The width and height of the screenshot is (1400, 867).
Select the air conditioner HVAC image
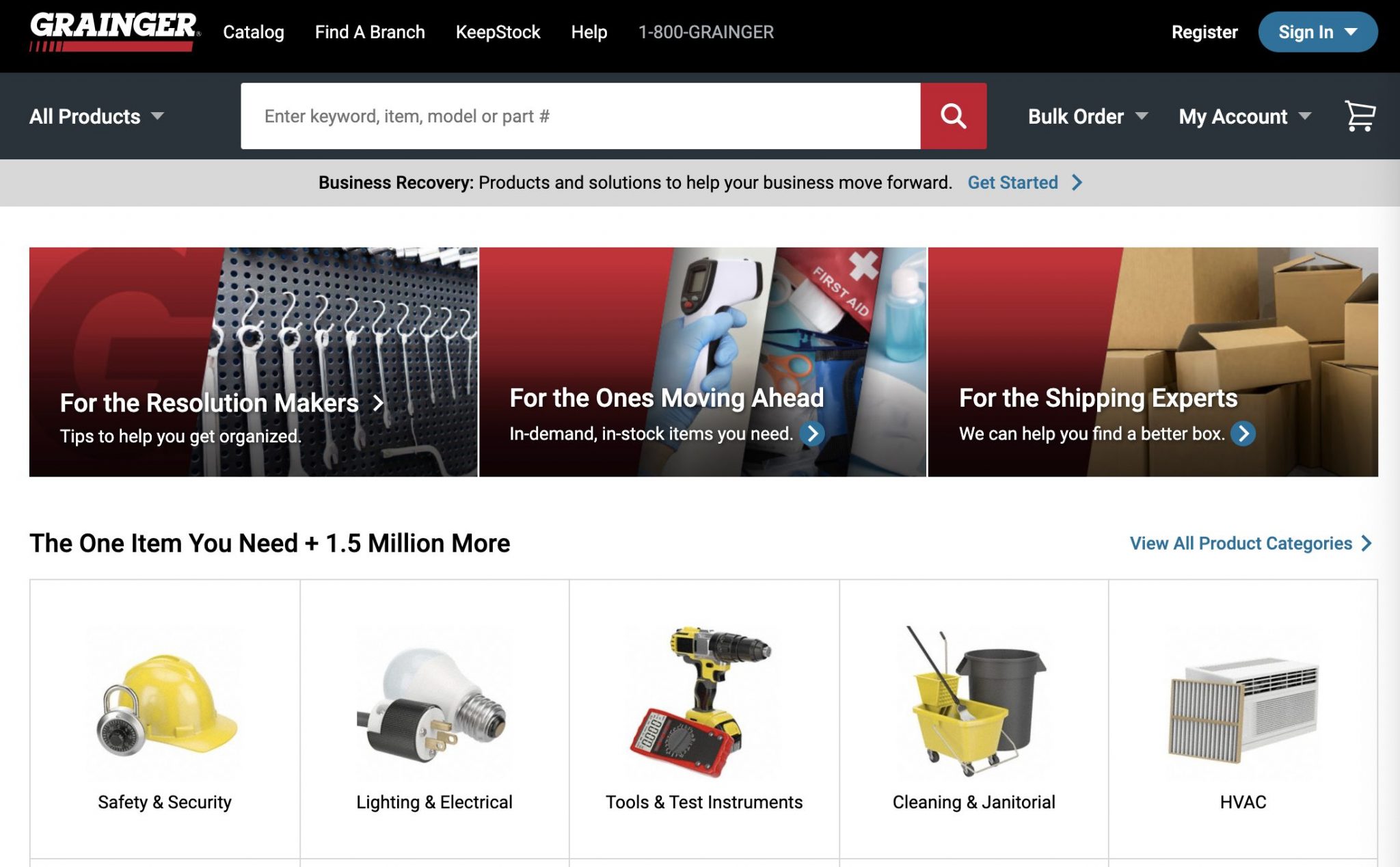pos(1243,710)
